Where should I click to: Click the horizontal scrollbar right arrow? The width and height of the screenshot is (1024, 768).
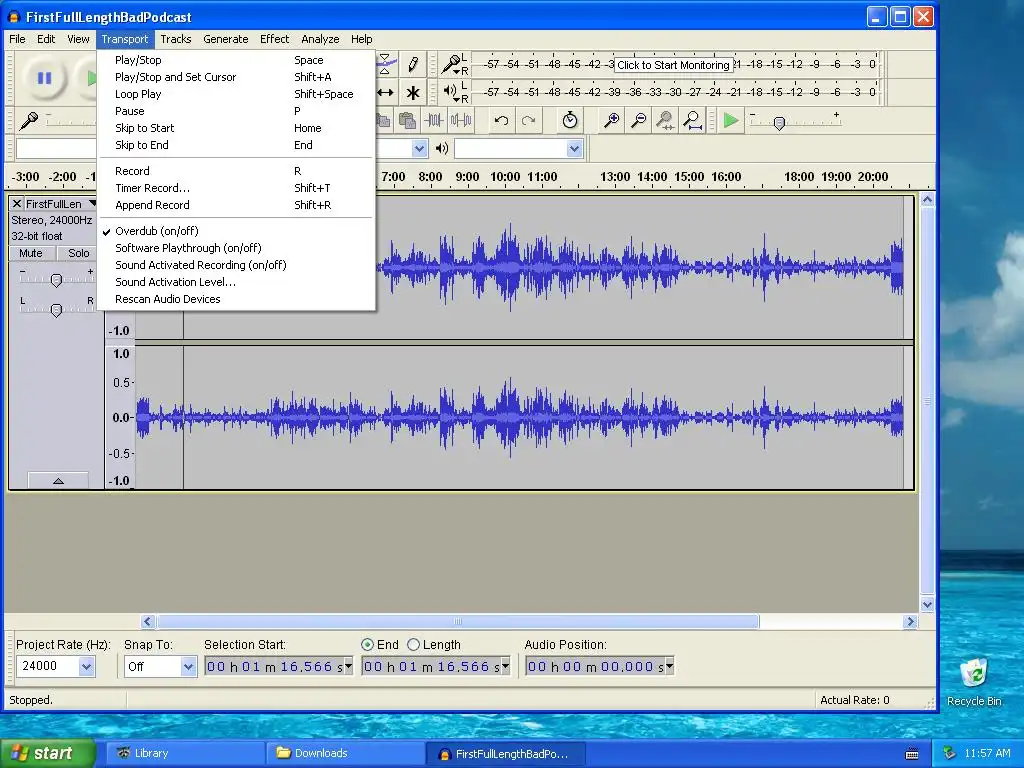(x=910, y=622)
